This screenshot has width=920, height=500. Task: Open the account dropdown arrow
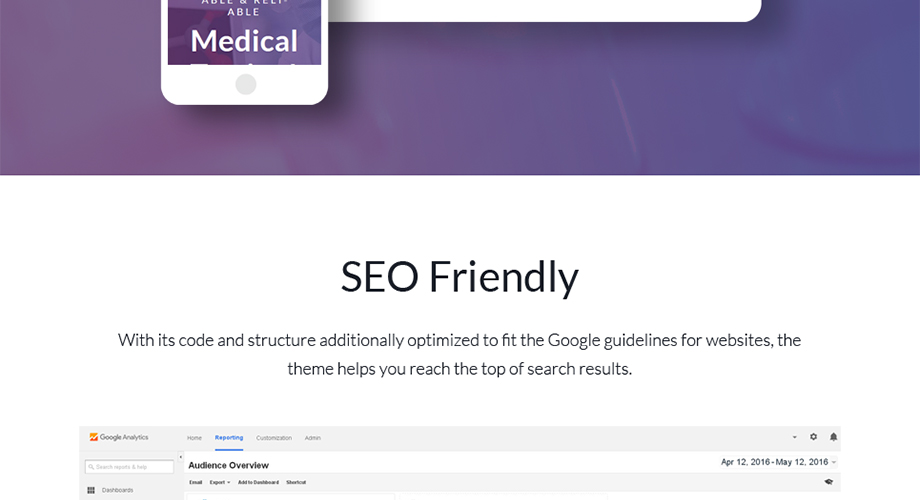(794, 437)
